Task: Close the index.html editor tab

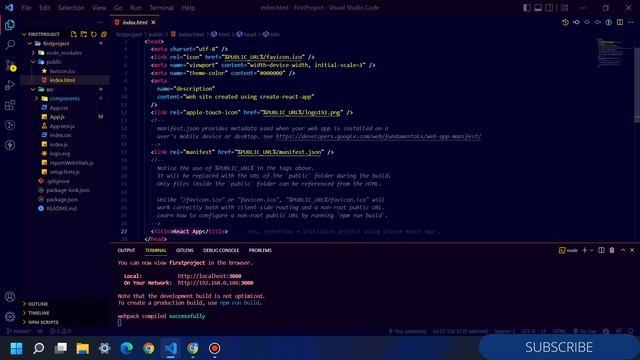Action: 153,22
